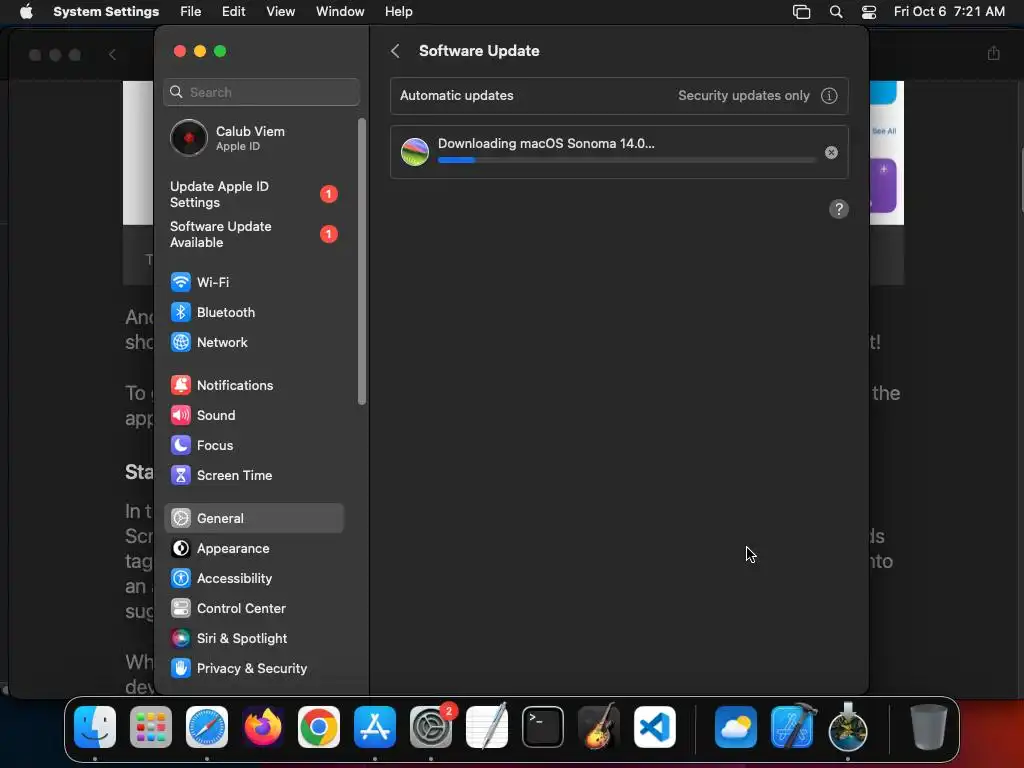Open the Trash from the Dock
The width and height of the screenshot is (1024, 768).
coord(929,727)
